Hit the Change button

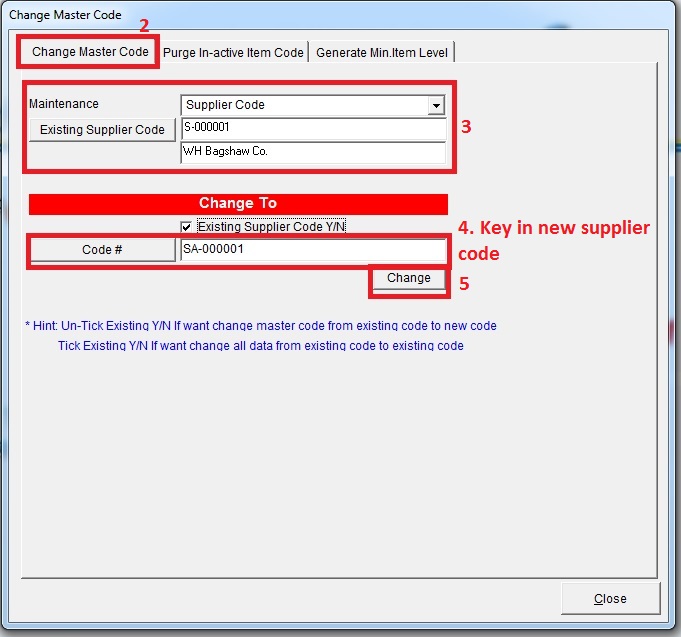[x=408, y=279]
